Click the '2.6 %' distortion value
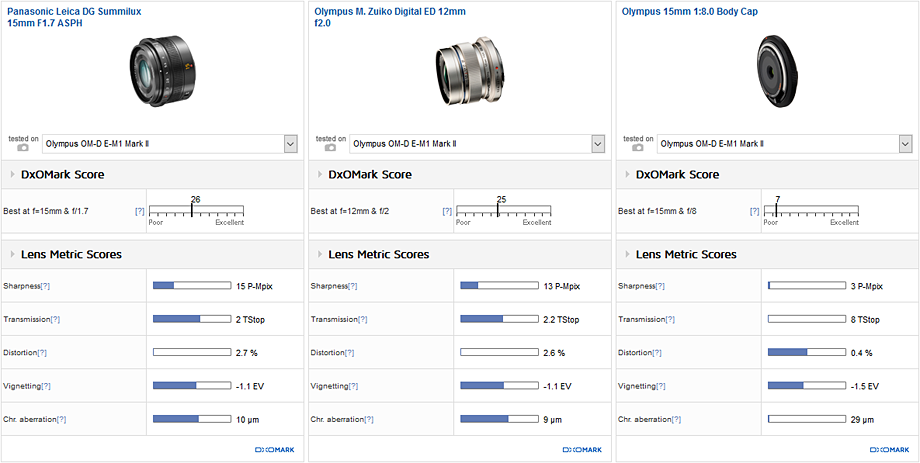Screen dimensions: 920x463 [x=553, y=353]
